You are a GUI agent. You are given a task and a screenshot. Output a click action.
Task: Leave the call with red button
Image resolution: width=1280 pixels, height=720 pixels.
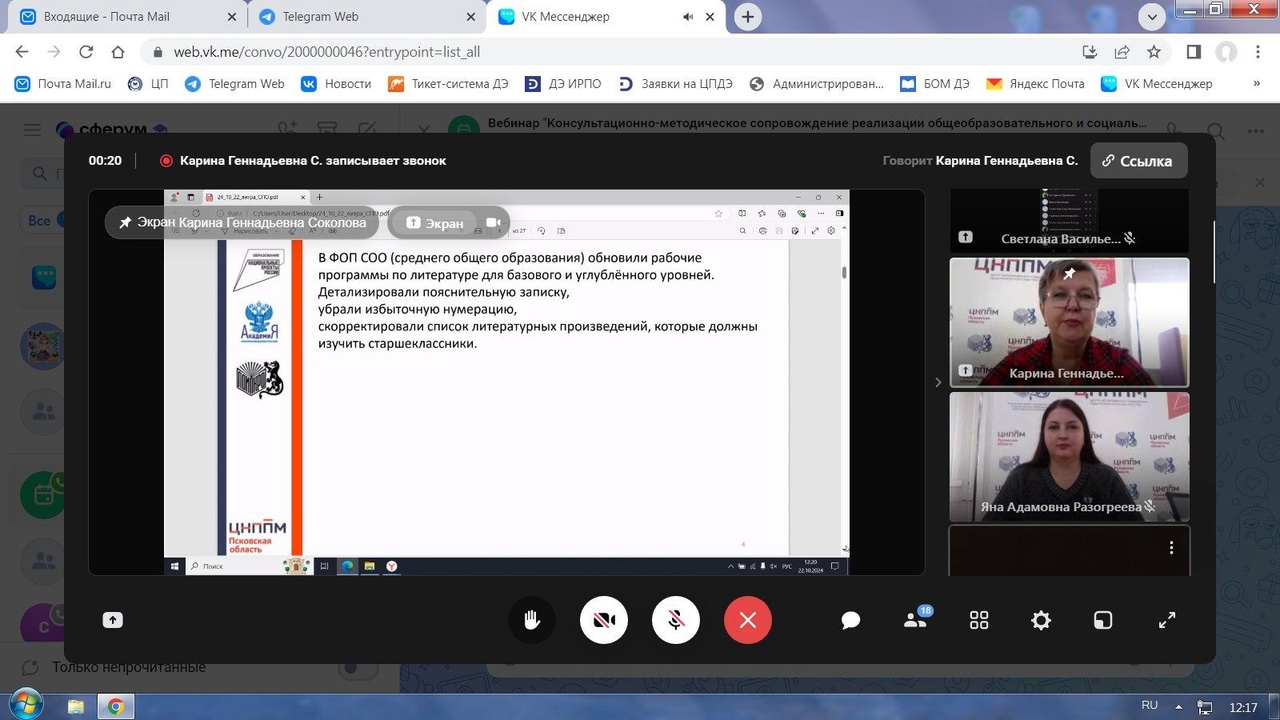click(748, 620)
